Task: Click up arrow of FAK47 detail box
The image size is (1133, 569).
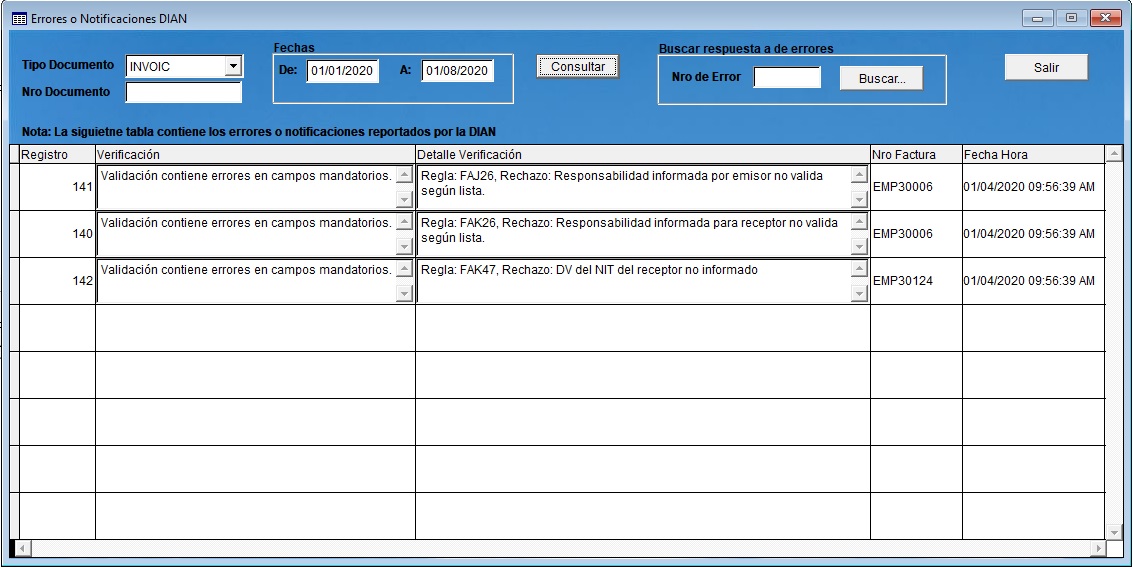Action: [859, 269]
